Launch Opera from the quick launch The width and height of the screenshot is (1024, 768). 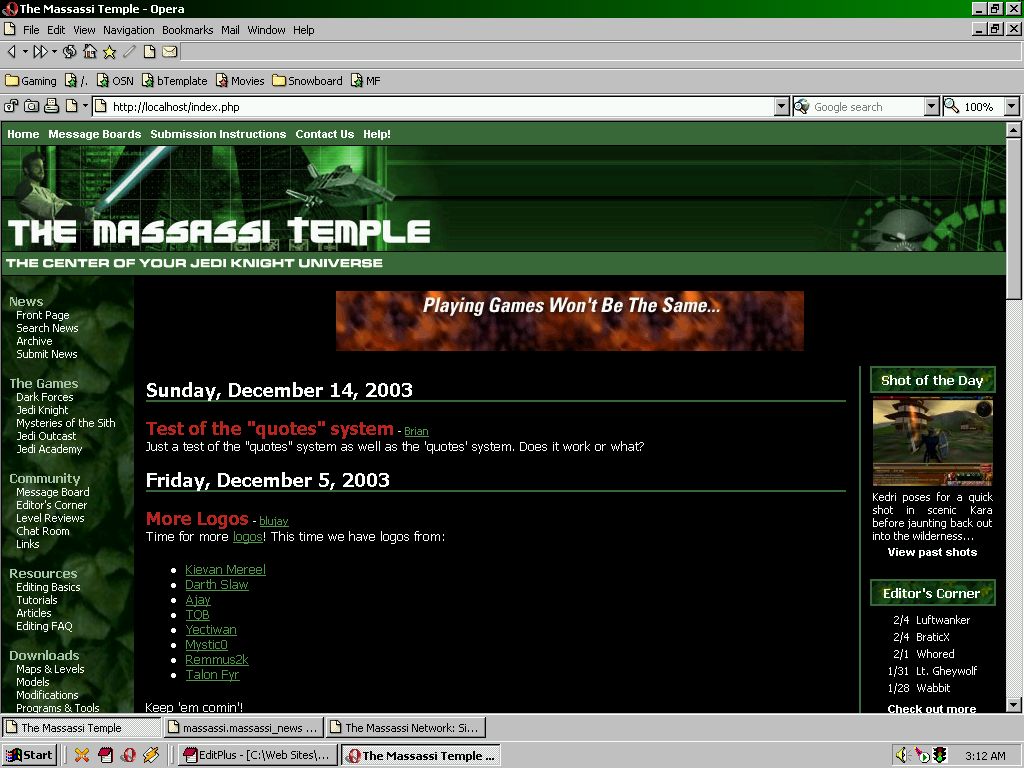pyautogui.click(x=128, y=755)
